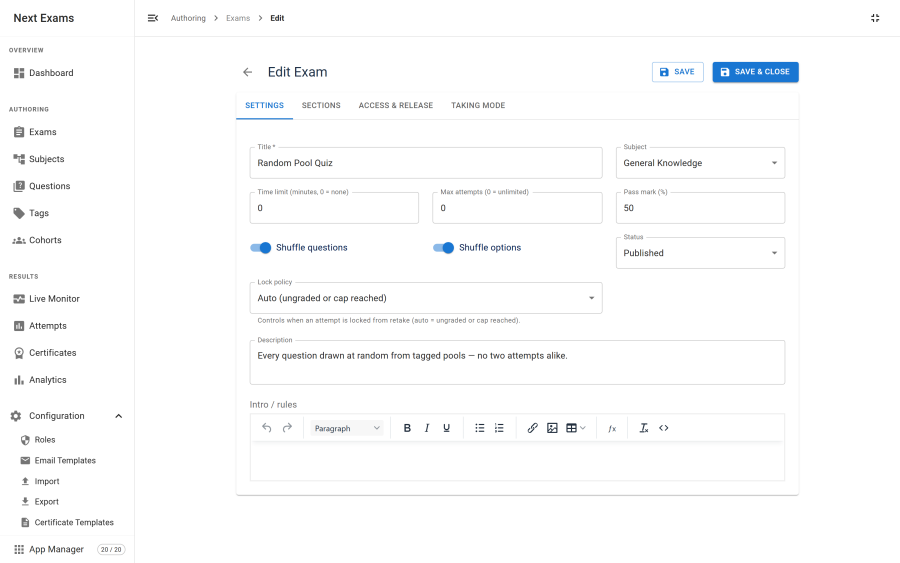Click the Intro / rules editor body
Viewport: 900px width, 563px height.
[517, 461]
